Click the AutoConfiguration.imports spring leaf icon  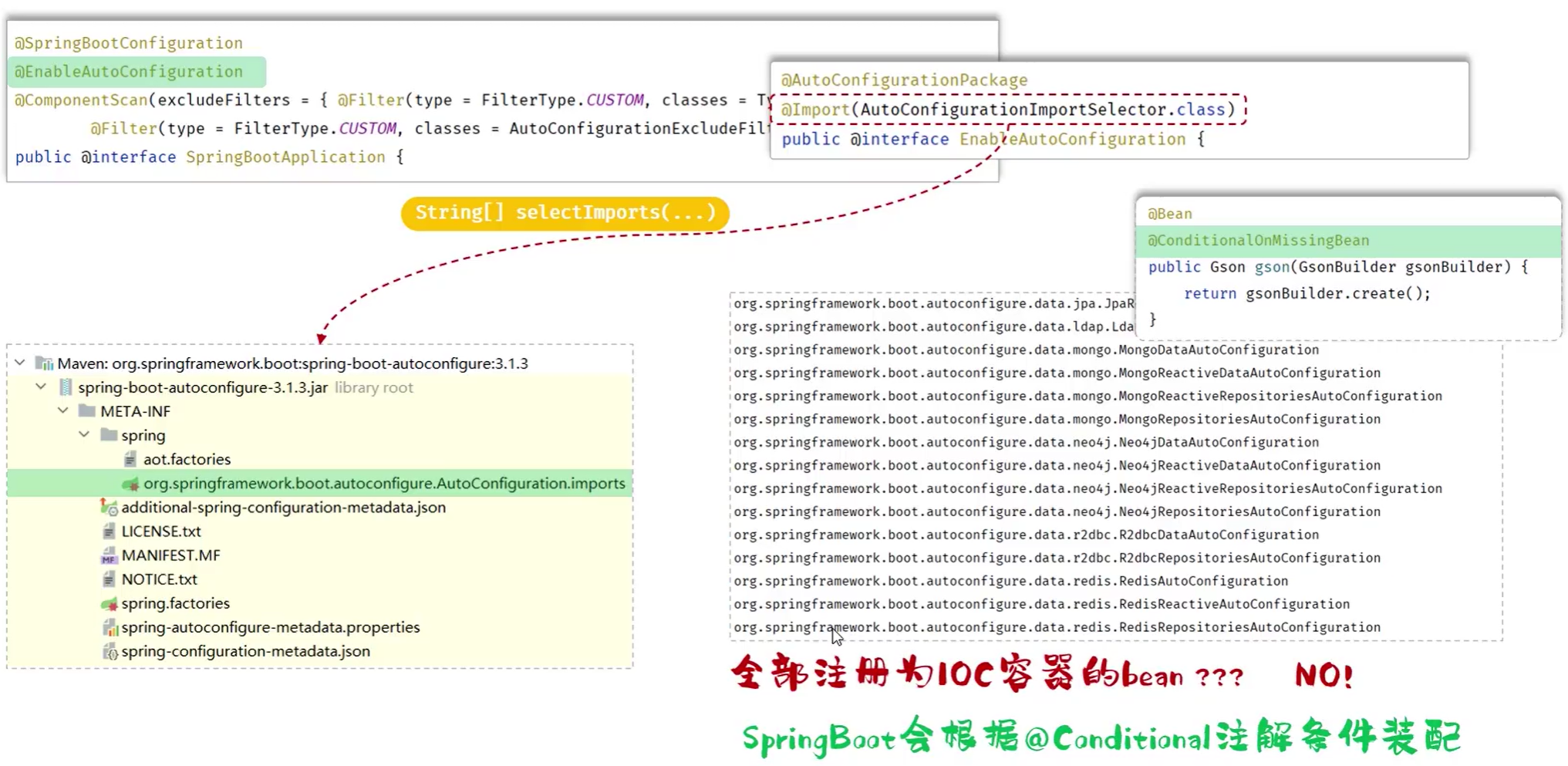tap(130, 484)
